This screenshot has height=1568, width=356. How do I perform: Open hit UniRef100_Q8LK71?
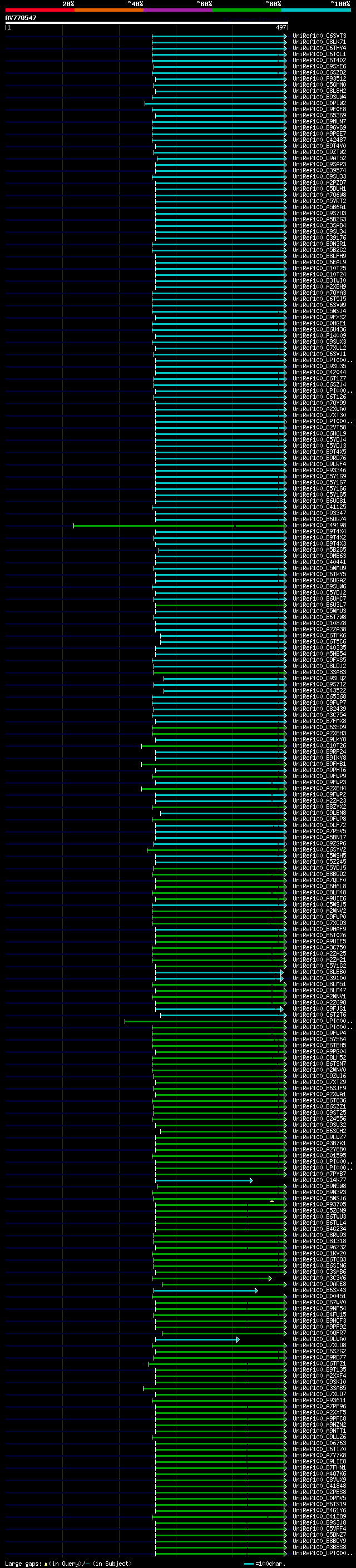tap(319, 42)
